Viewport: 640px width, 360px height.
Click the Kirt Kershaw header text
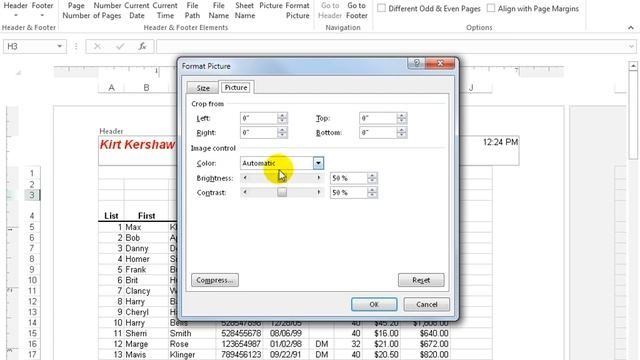138,144
